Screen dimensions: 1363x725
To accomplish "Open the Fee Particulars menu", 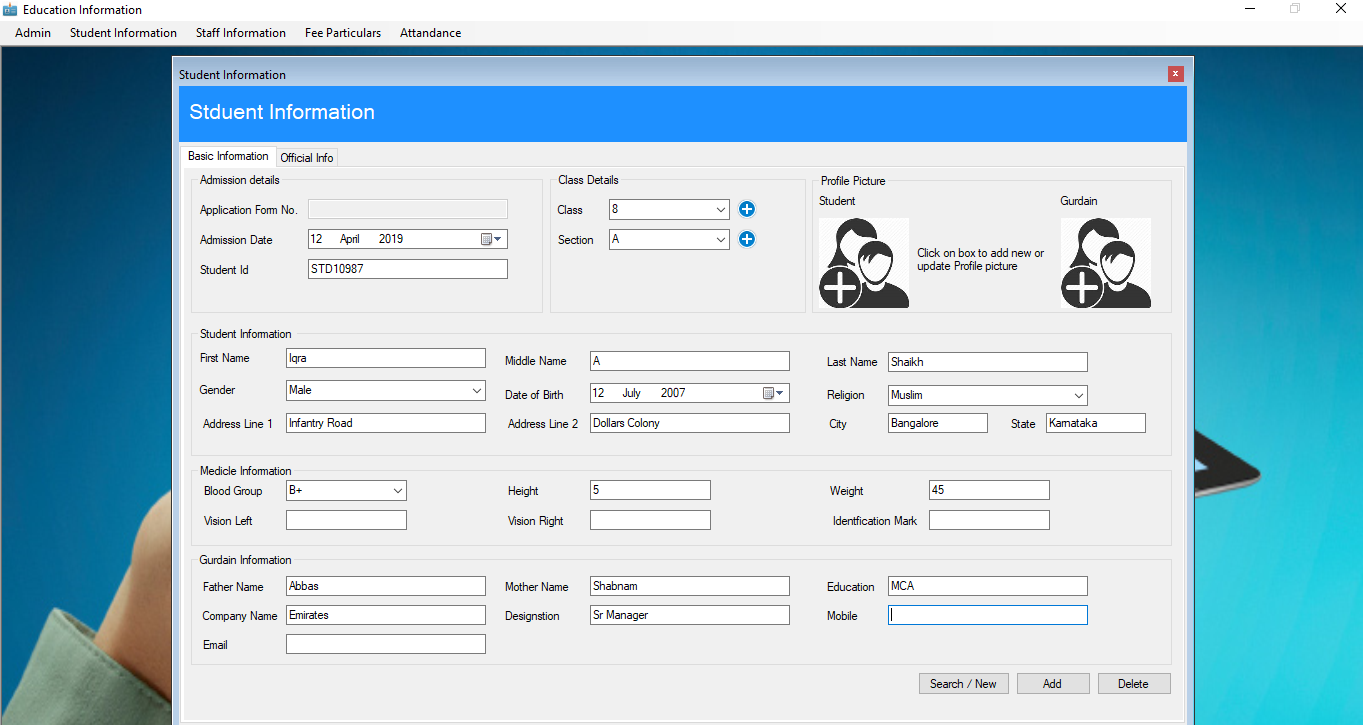I will coord(343,33).
